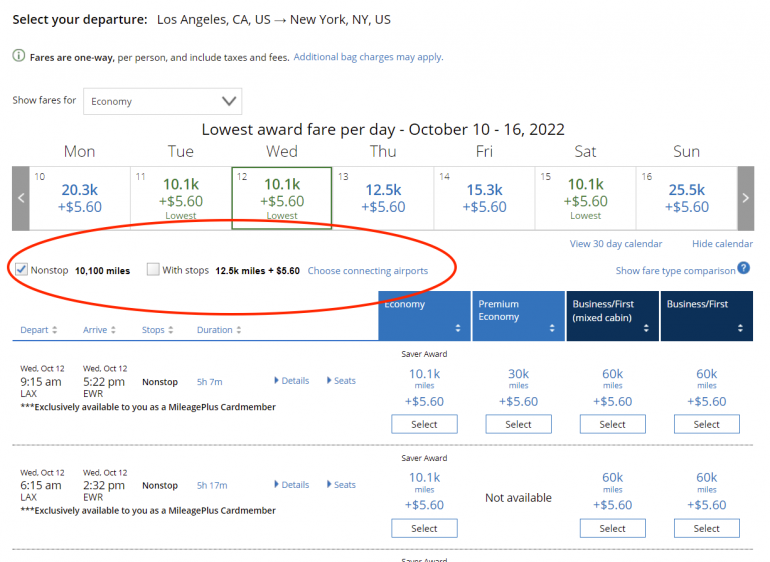Expand Details for the 9:15 am flight
Image resolution: width=770 pixels, height=562 pixels.
(x=291, y=381)
